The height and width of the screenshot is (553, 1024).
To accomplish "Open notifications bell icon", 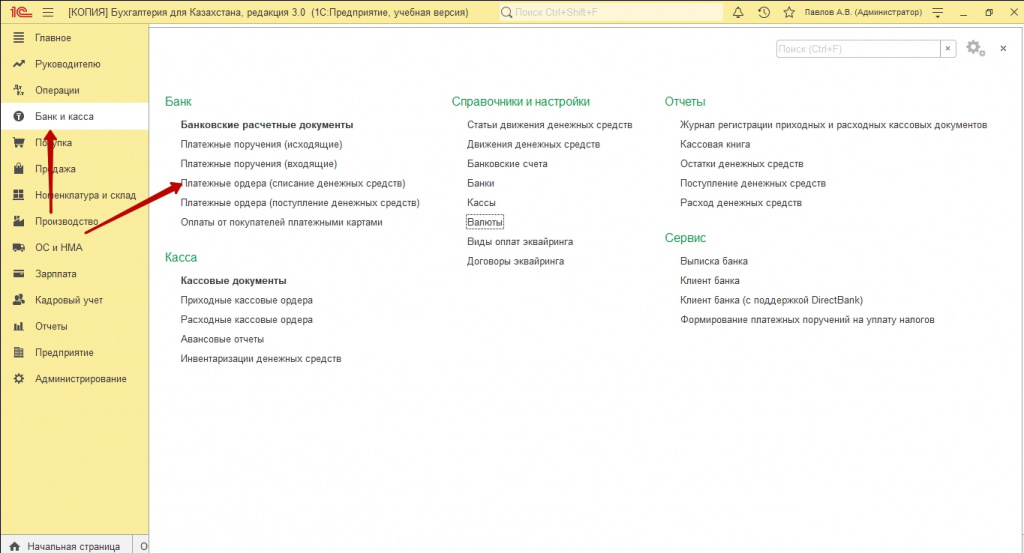I will pos(738,12).
